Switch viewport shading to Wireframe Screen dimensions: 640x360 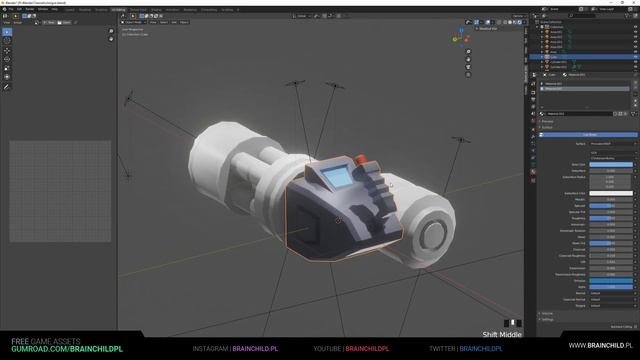pyautogui.click(x=505, y=22)
